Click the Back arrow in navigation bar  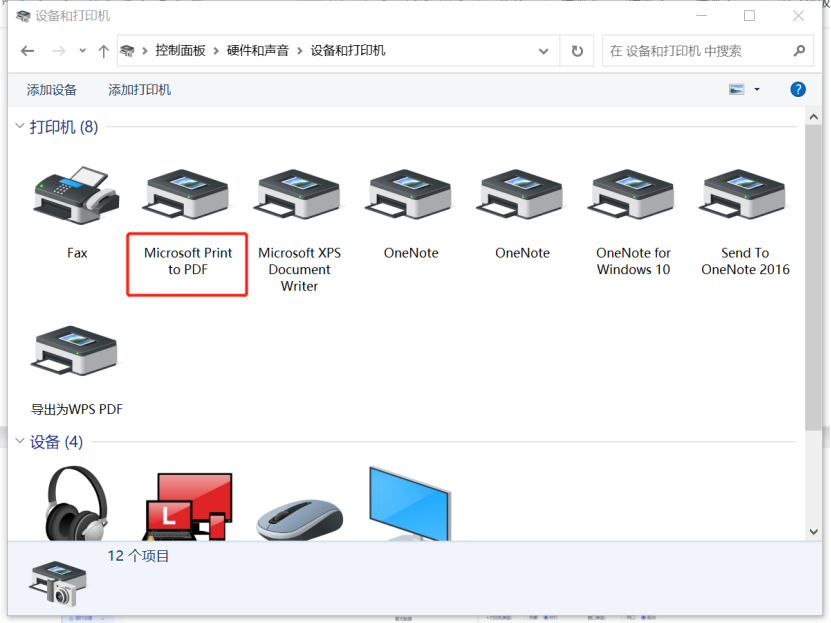(28, 51)
